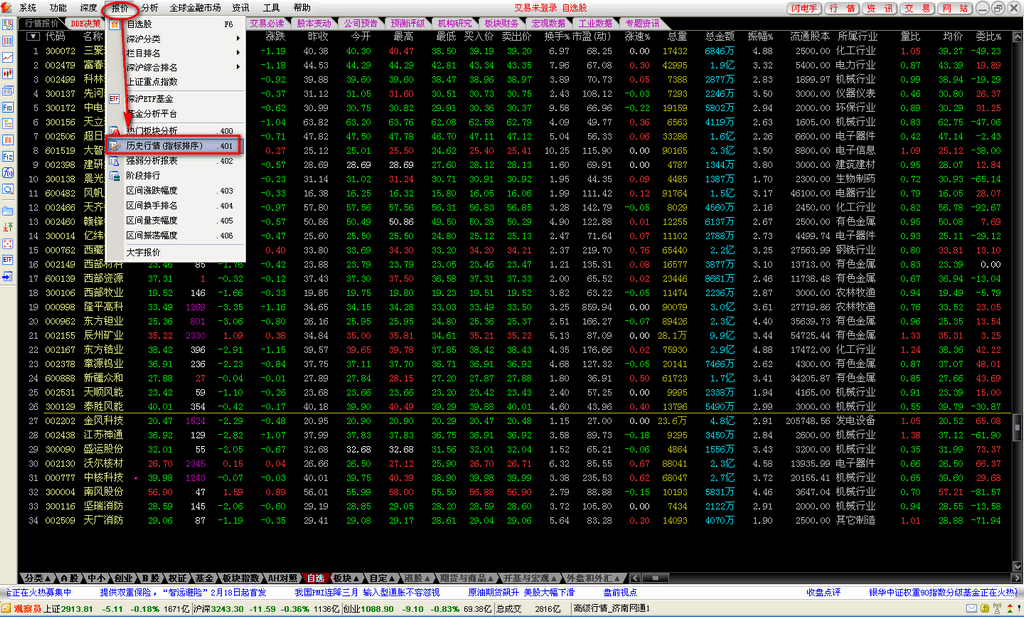This screenshot has height=617, width=1024.
Task: Select 自选股 F6 menu entry
Action: point(176,24)
